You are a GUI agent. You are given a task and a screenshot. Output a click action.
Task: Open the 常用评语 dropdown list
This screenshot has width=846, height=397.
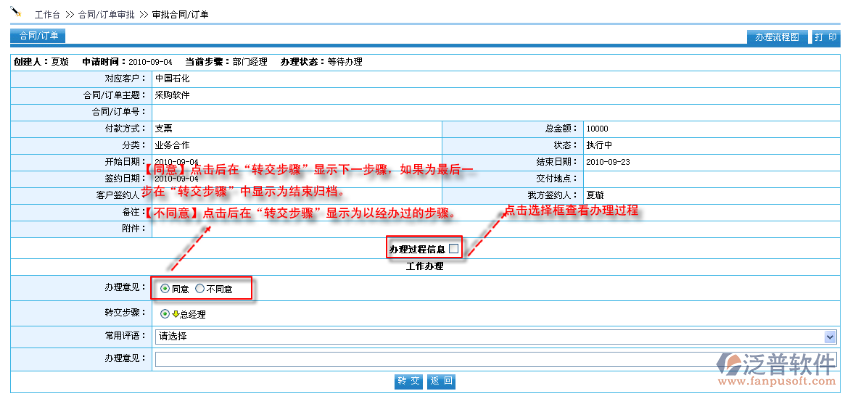click(495, 337)
